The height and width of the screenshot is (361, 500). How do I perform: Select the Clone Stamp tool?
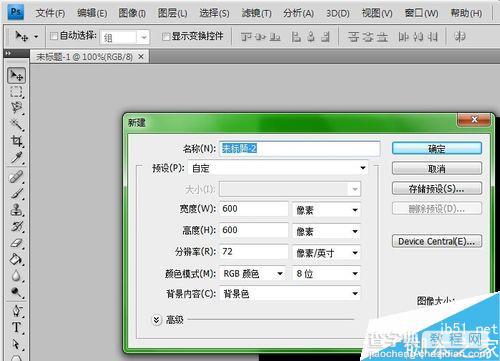(x=16, y=210)
